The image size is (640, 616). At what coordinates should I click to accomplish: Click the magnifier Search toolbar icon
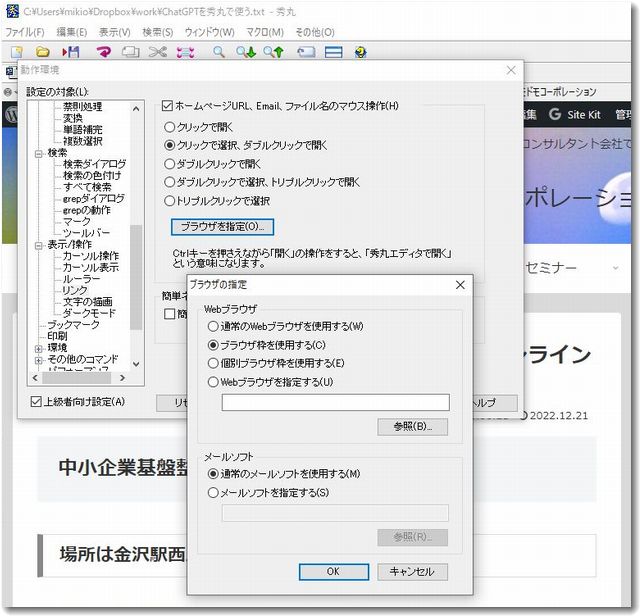[218, 51]
